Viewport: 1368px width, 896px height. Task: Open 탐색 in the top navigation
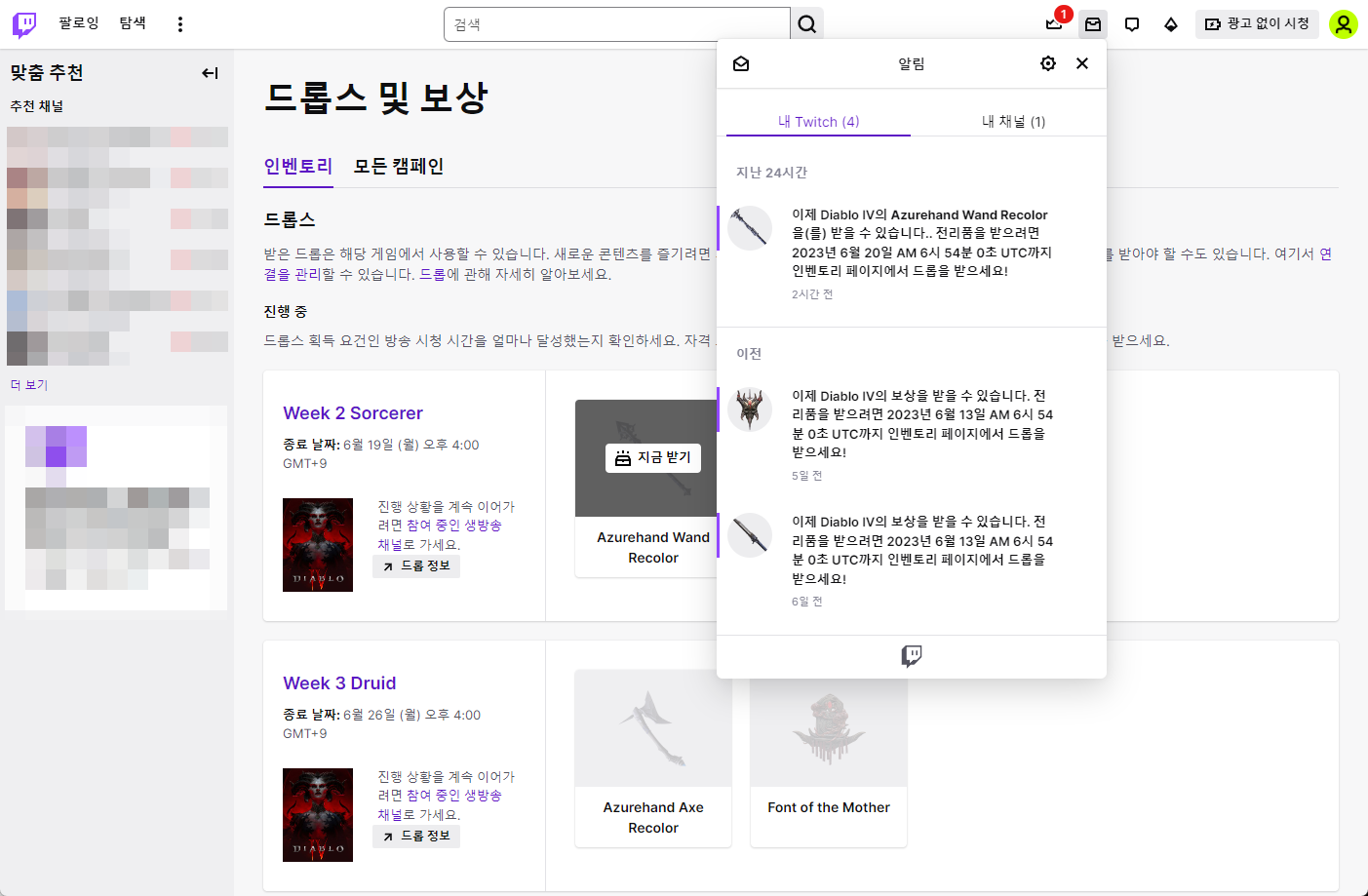tap(133, 22)
